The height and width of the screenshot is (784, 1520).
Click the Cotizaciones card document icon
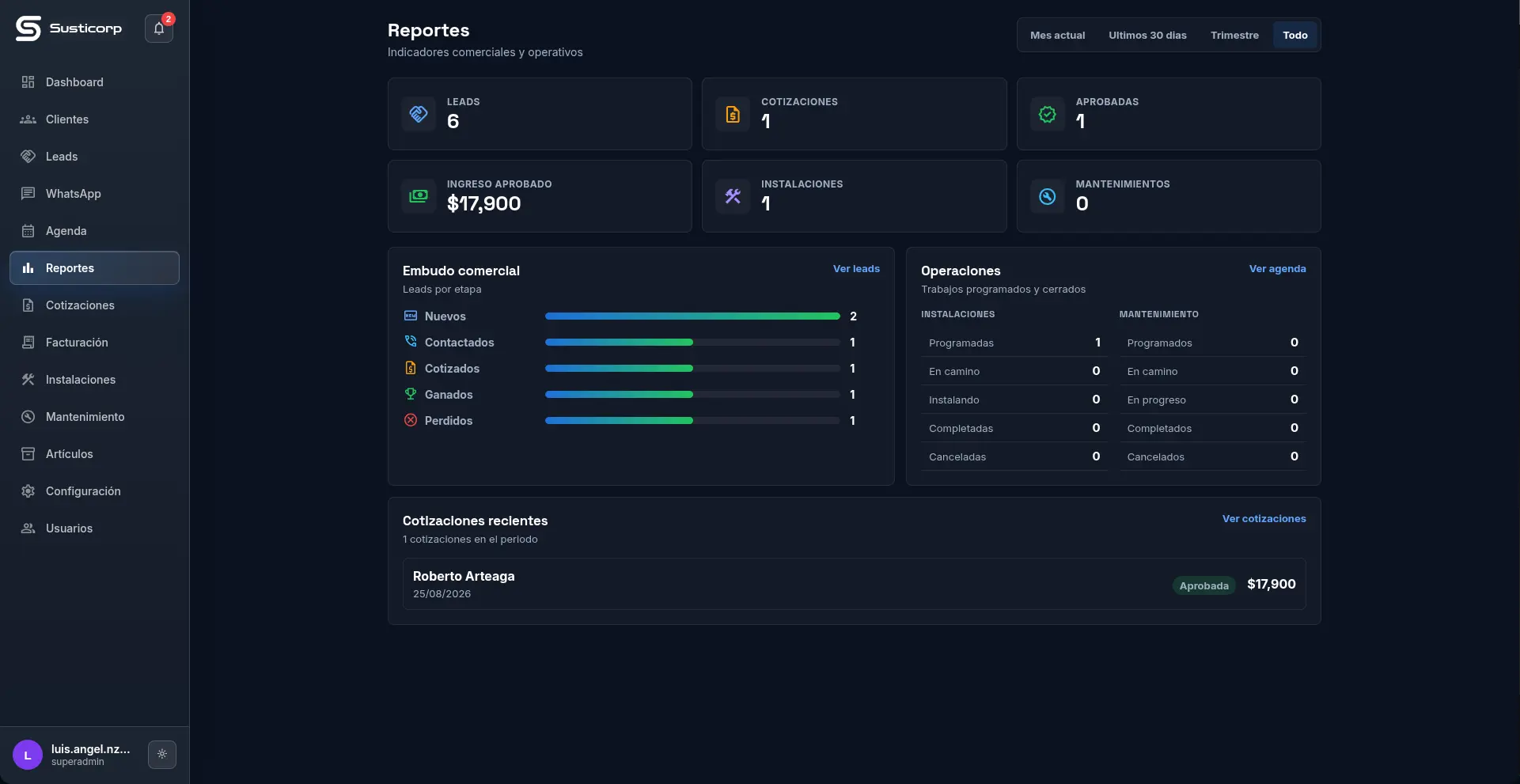(733, 114)
